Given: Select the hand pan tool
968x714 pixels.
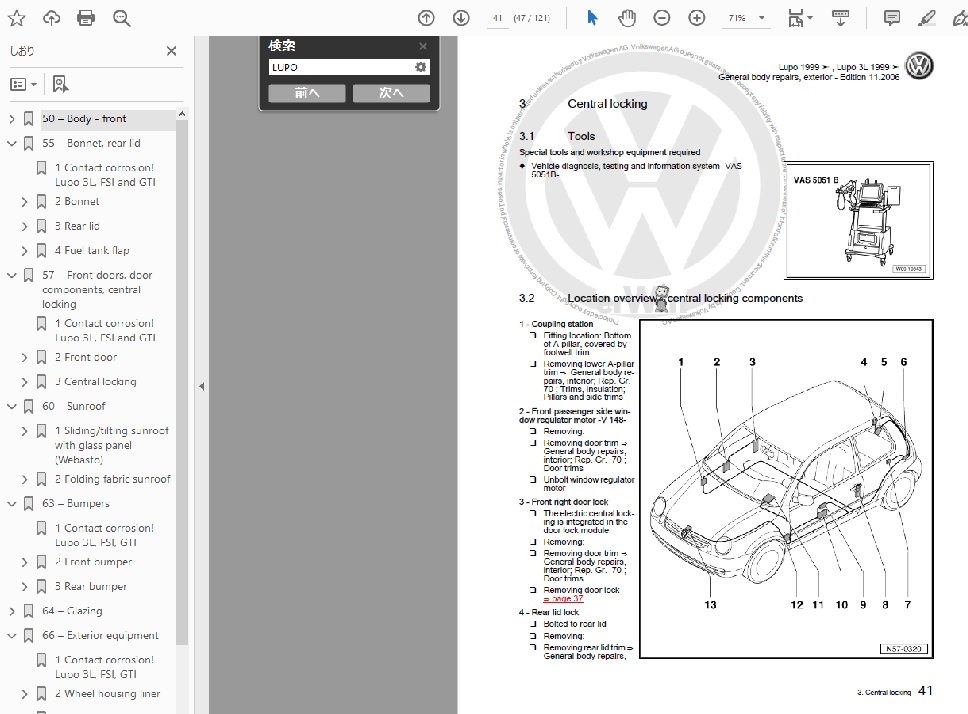Looking at the screenshot, I should (x=627, y=18).
